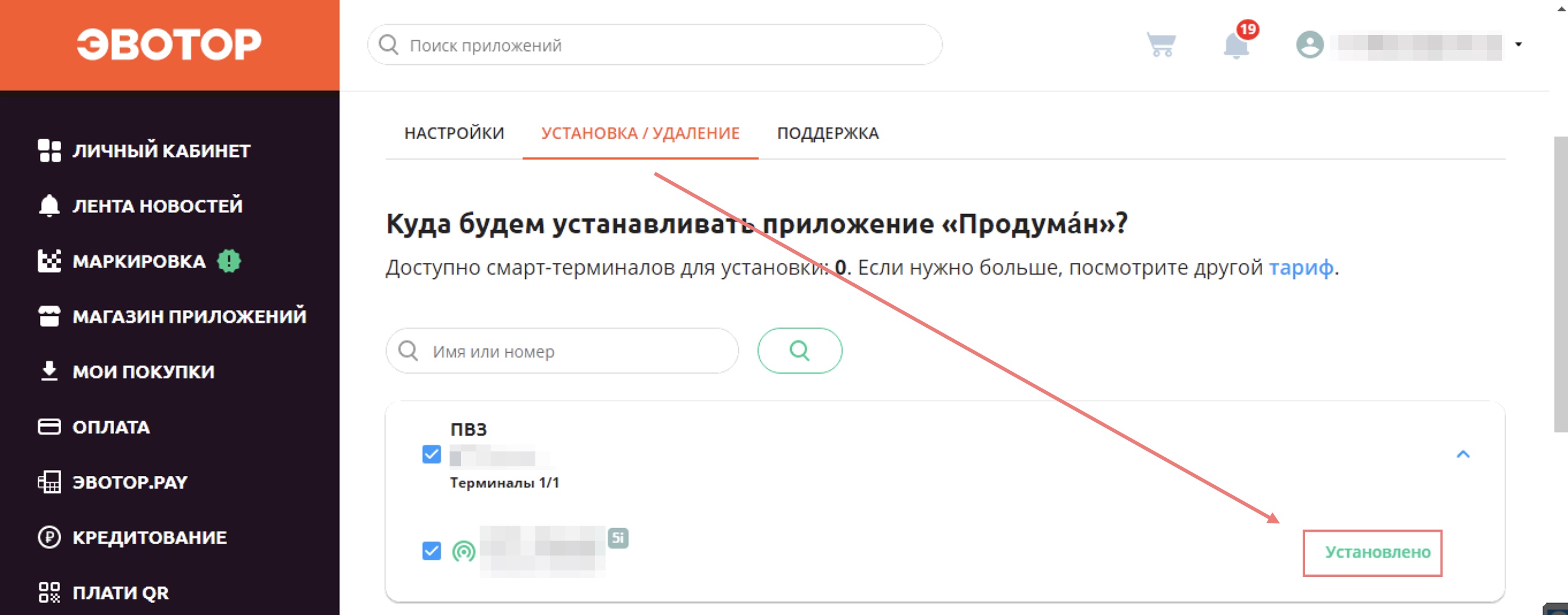Click the Эвотор.Pay terminal icon
Viewport: 1568px width, 615px height.
49,482
